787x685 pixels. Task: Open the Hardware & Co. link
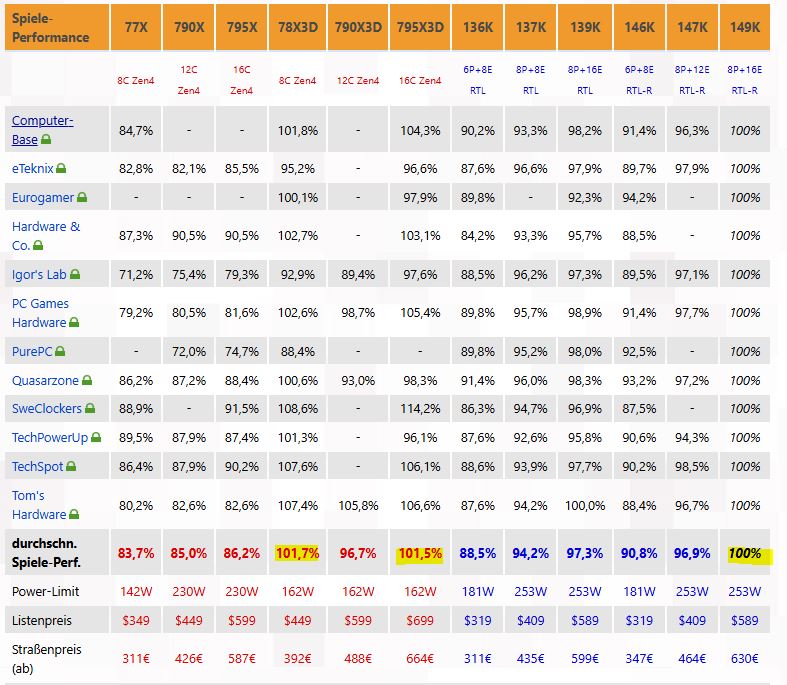(x=46, y=236)
